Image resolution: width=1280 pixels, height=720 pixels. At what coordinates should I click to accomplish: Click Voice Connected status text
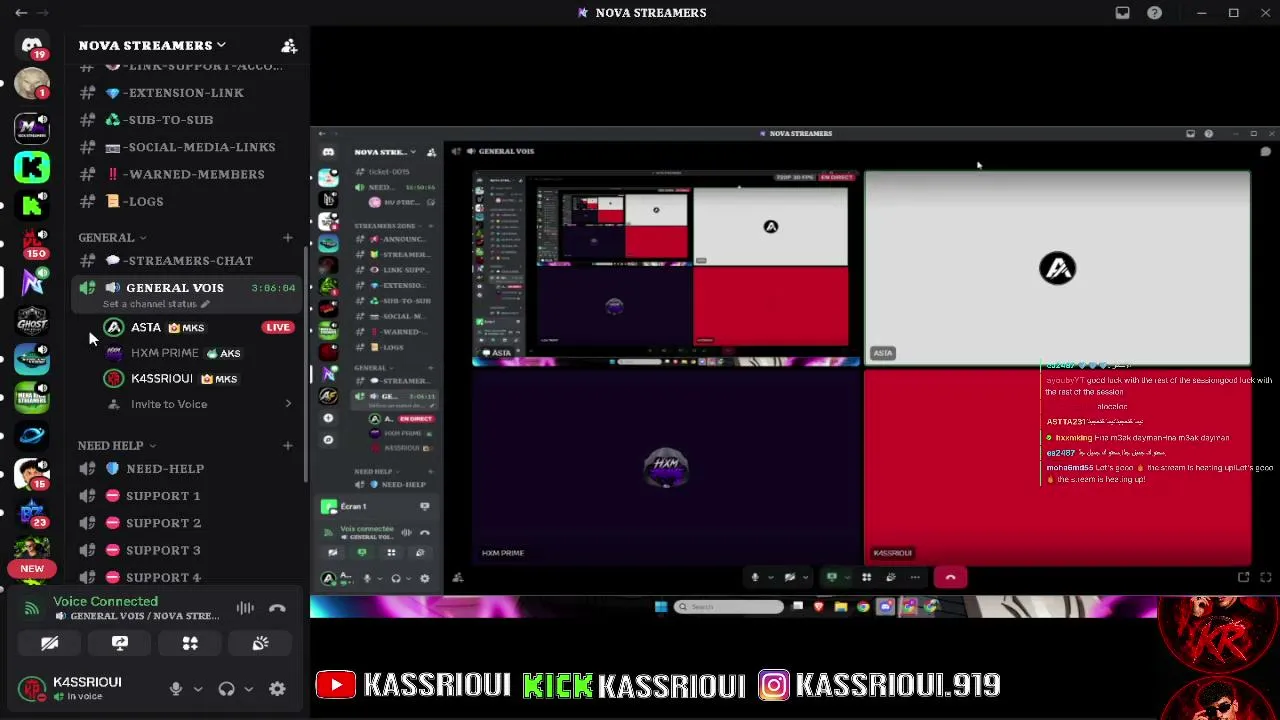pos(105,601)
